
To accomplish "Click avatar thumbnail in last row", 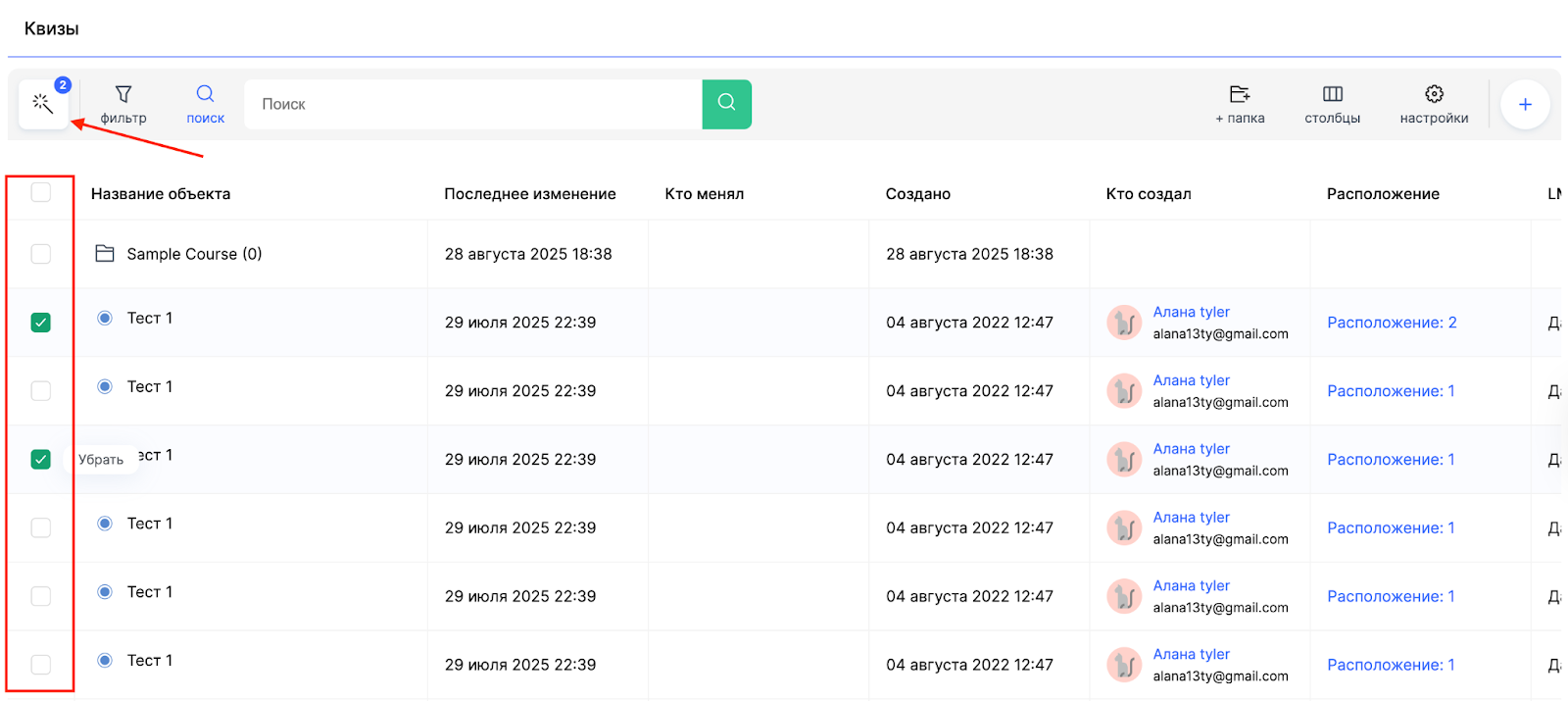I will [1124, 665].
